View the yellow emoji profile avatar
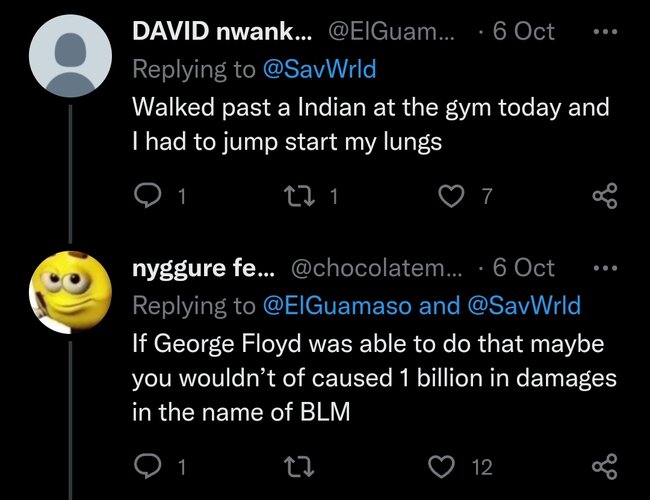The width and height of the screenshot is (650, 500). point(70,292)
